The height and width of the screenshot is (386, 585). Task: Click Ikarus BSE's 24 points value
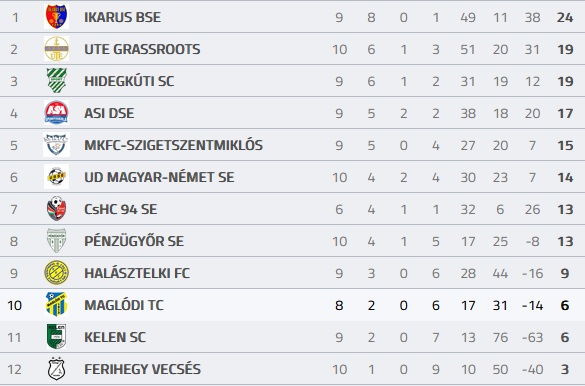point(565,17)
